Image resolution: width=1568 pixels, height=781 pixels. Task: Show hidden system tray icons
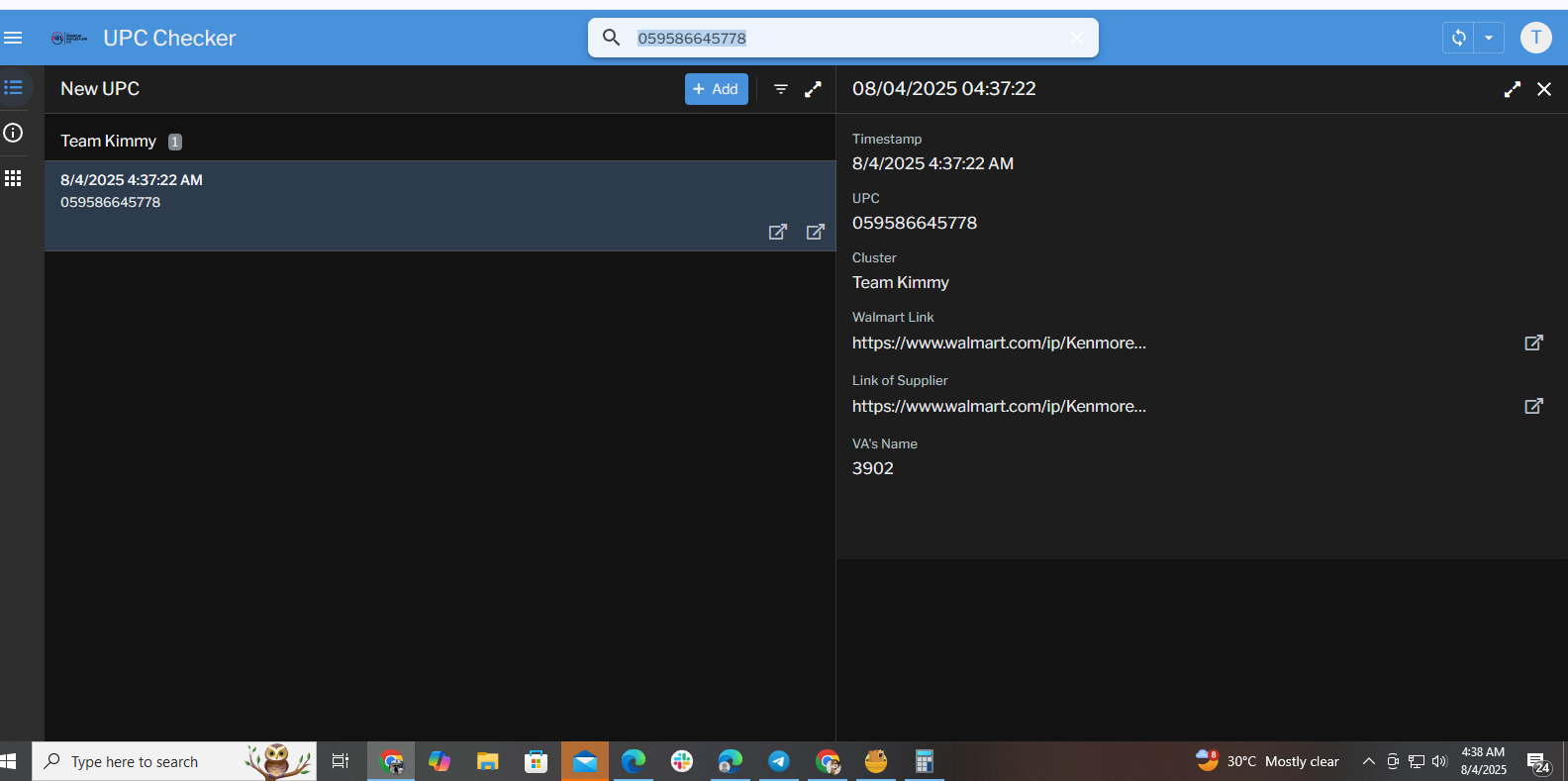(1368, 761)
